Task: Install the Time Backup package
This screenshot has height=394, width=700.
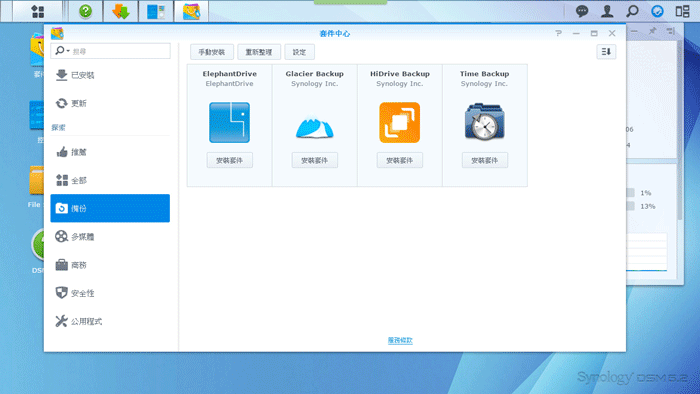Action: tap(484, 160)
